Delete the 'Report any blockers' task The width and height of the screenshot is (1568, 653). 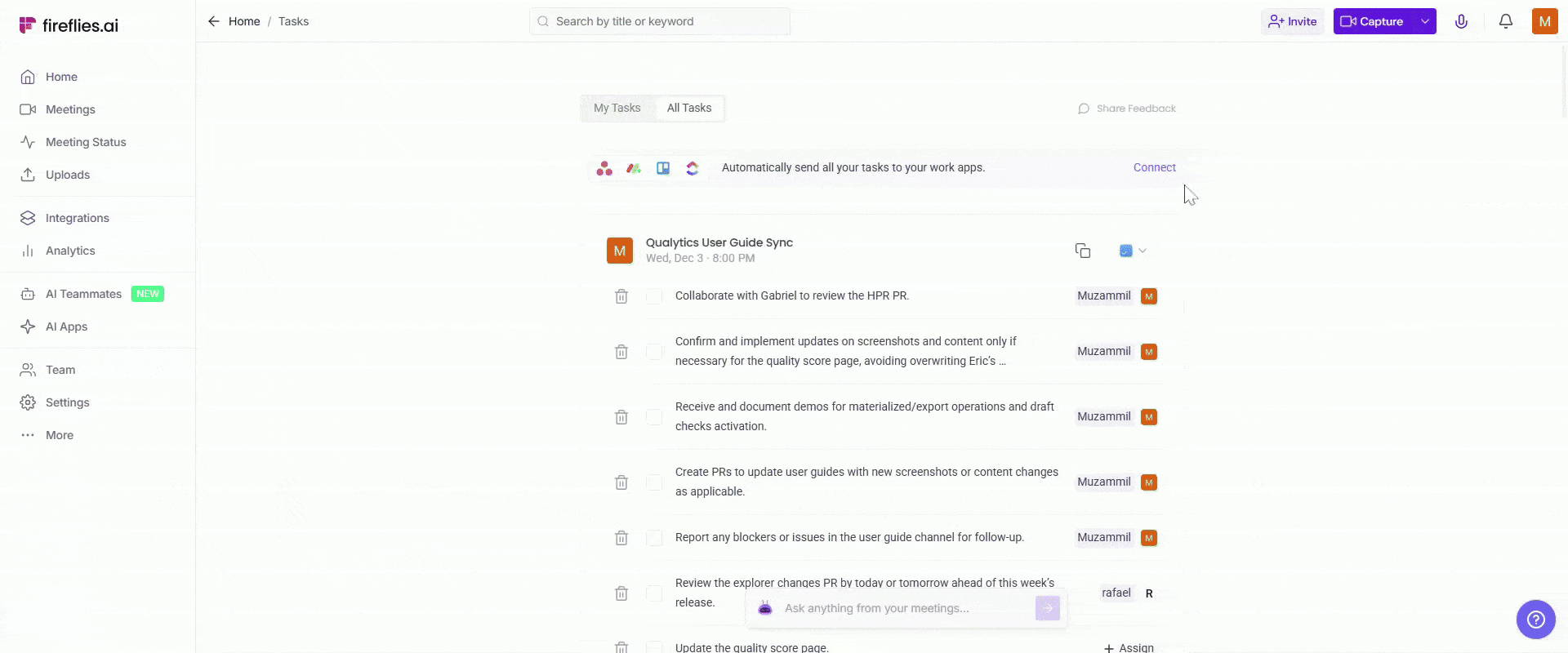[621, 538]
